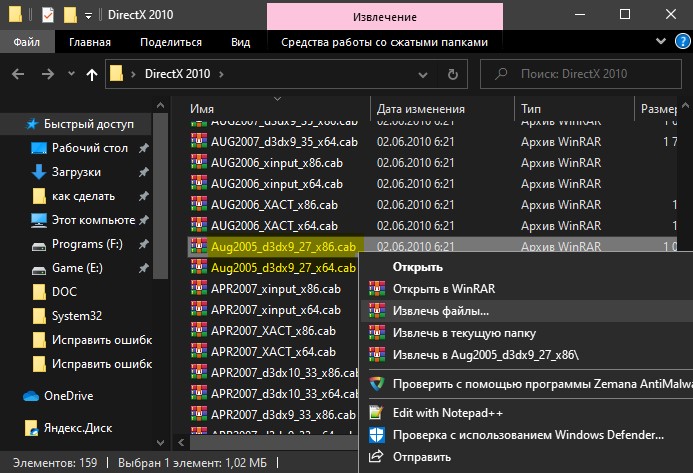Open Programs (F:) drive in sidebar
Viewport: 693px width, 473px height.
pyautogui.click(x=87, y=244)
